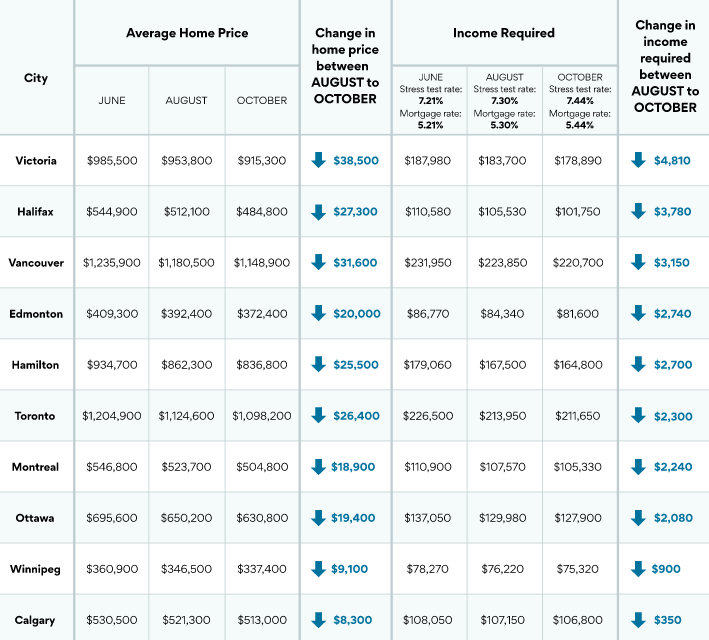The width and height of the screenshot is (709, 640).
Task: Click the Winnipeg row label
Action: [38, 568]
